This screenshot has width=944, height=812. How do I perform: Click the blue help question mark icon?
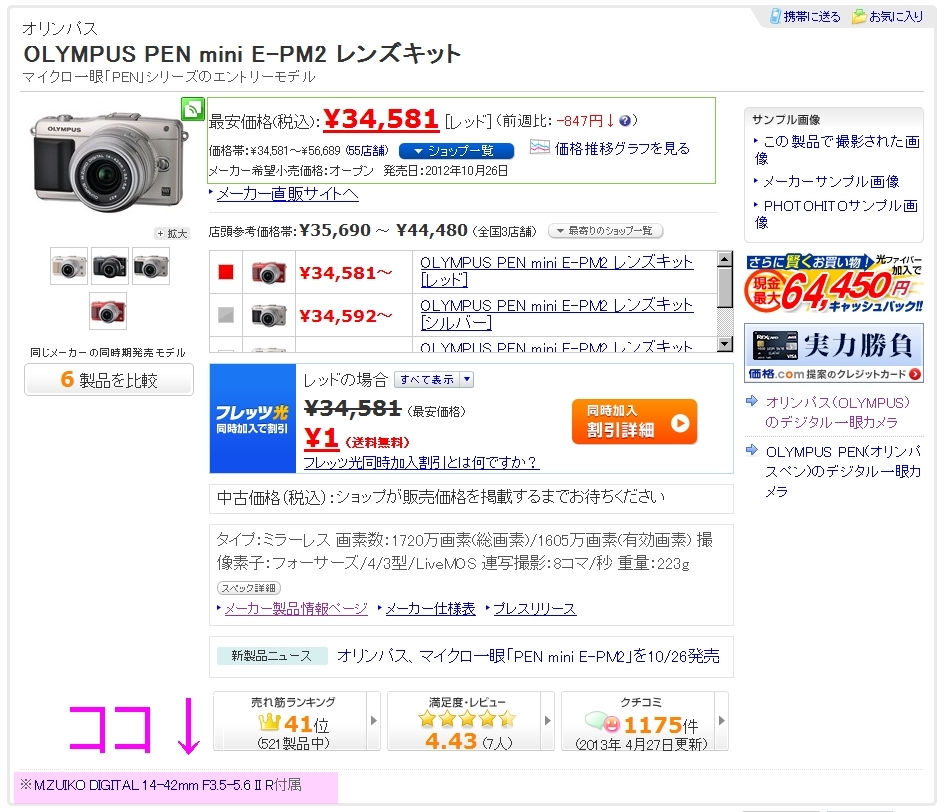click(625, 121)
